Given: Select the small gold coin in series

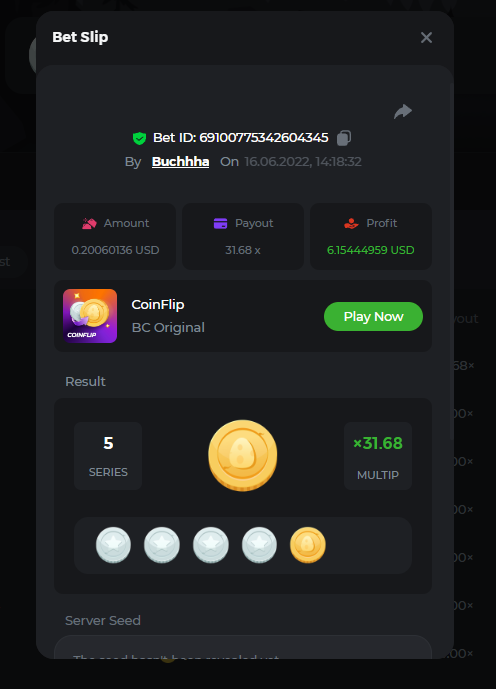Looking at the screenshot, I should pyautogui.click(x=308, y=545).
